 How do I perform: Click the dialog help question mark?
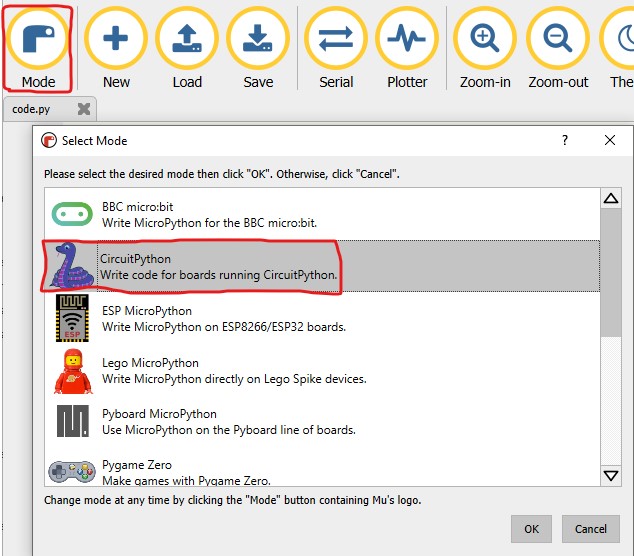(564, 141)
